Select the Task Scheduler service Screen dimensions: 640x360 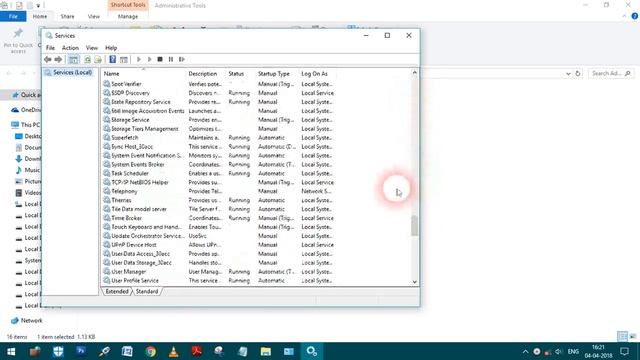pyautogui.click(x=218, y=173)
